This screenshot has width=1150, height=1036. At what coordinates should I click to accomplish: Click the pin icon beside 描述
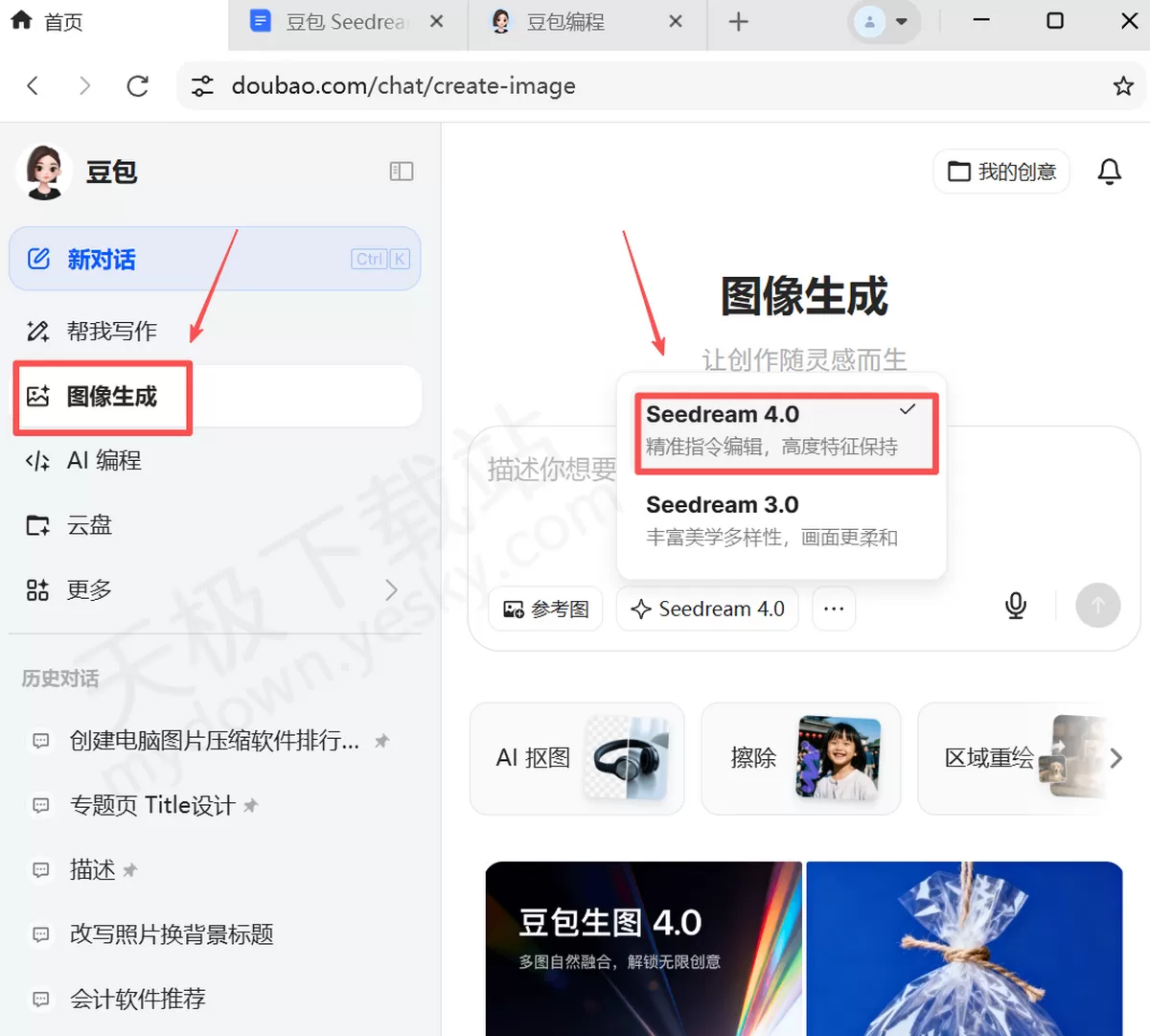[x=130, y=870]
